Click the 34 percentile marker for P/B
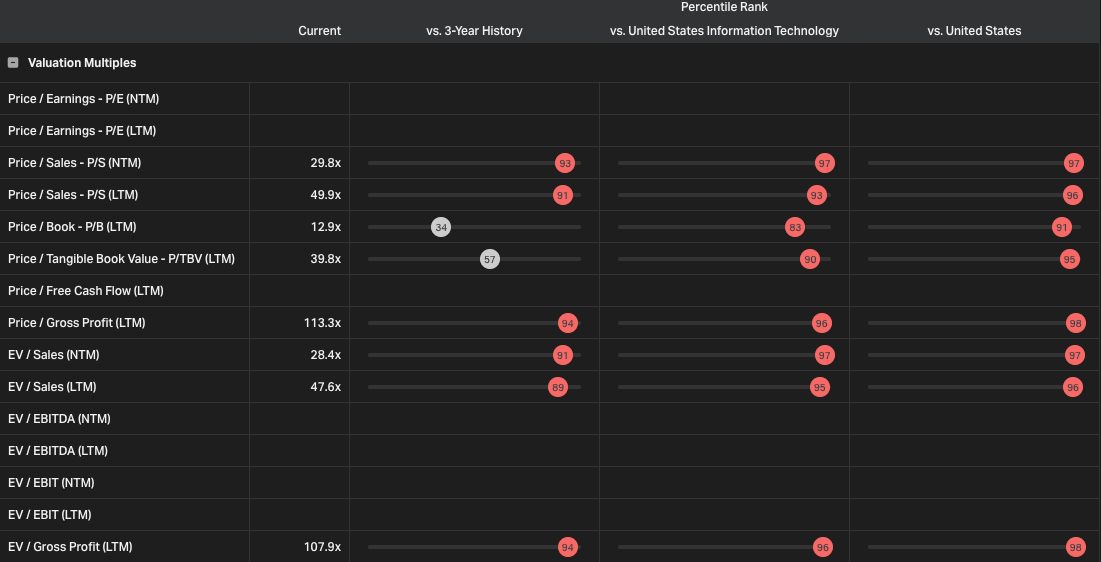 click(x=441, y=227)
